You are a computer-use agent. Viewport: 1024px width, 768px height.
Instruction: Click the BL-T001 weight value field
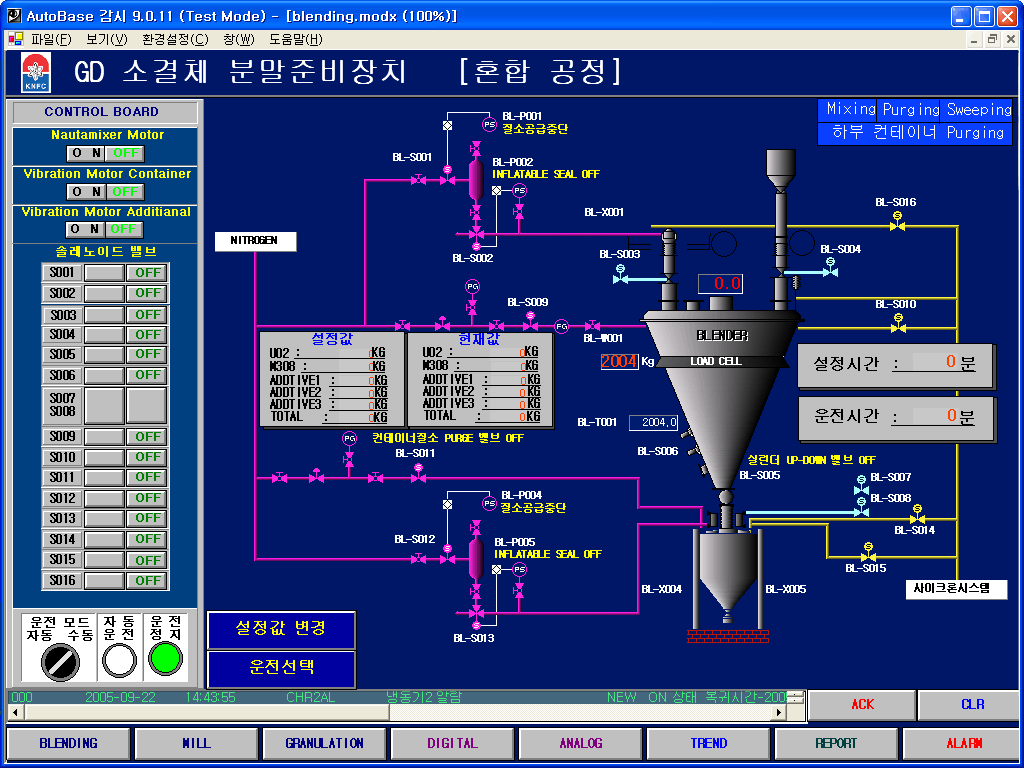pos(655,422)
